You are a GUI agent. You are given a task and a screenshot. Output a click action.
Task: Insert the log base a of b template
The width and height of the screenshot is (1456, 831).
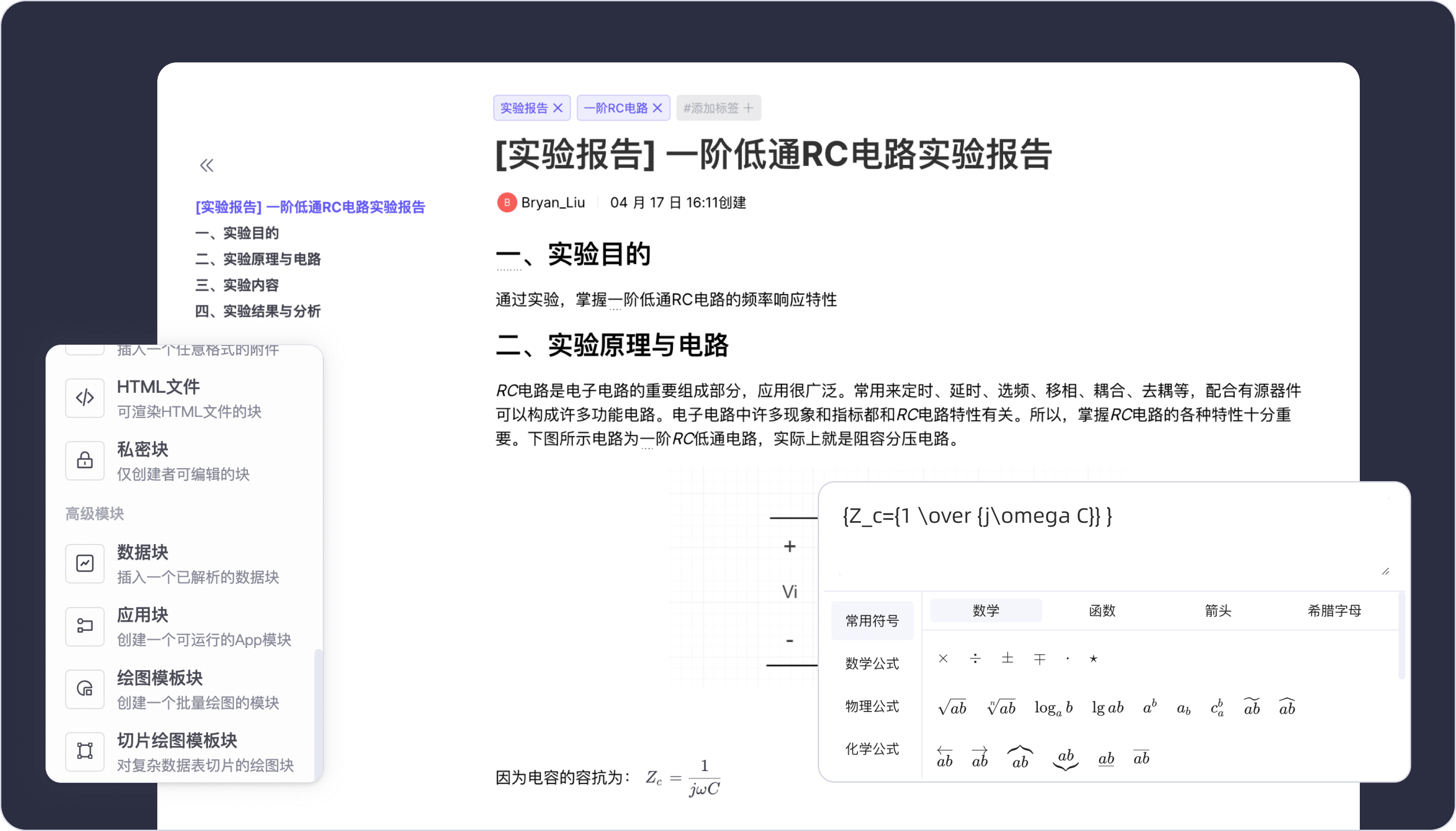(x=1054, y=708)
